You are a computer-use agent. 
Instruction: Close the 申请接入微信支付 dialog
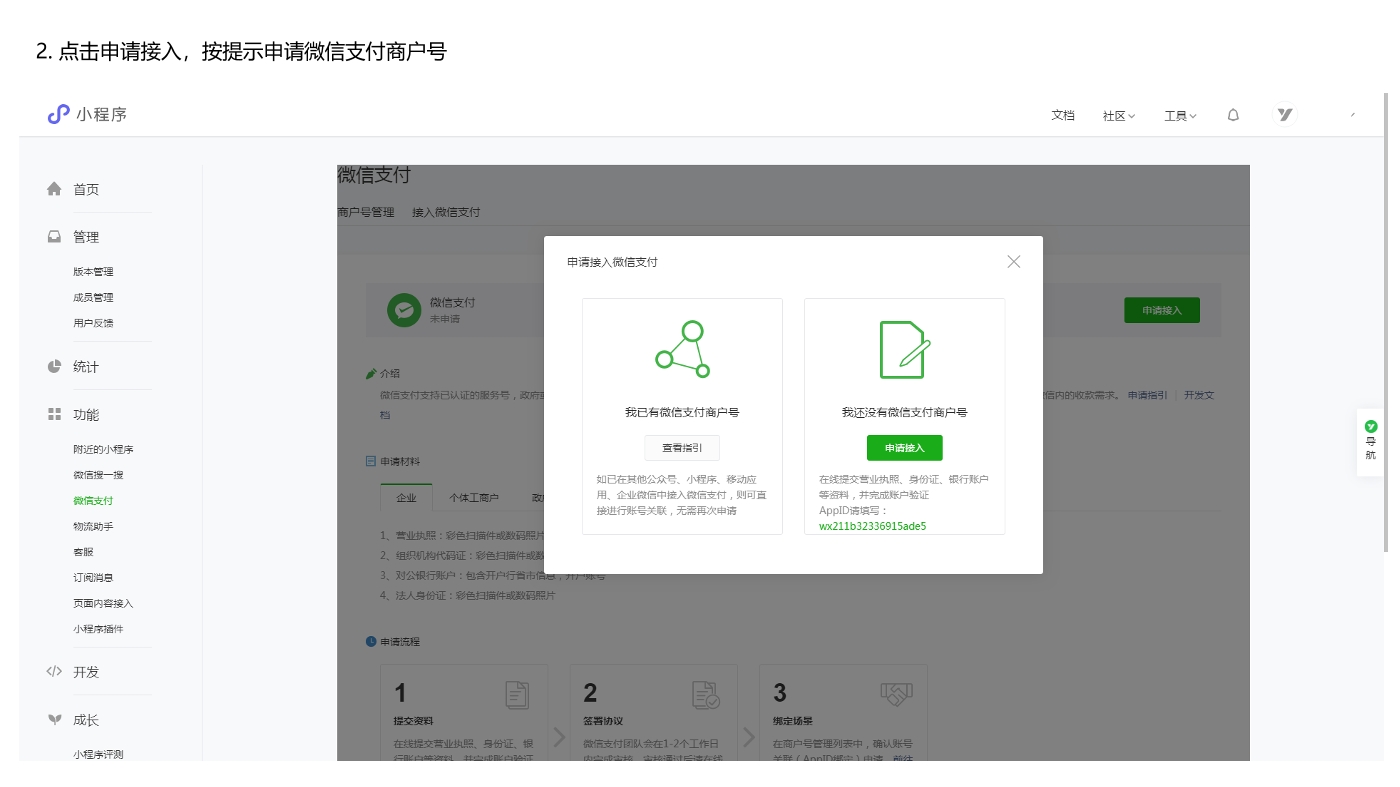[x=1014, y=262]
